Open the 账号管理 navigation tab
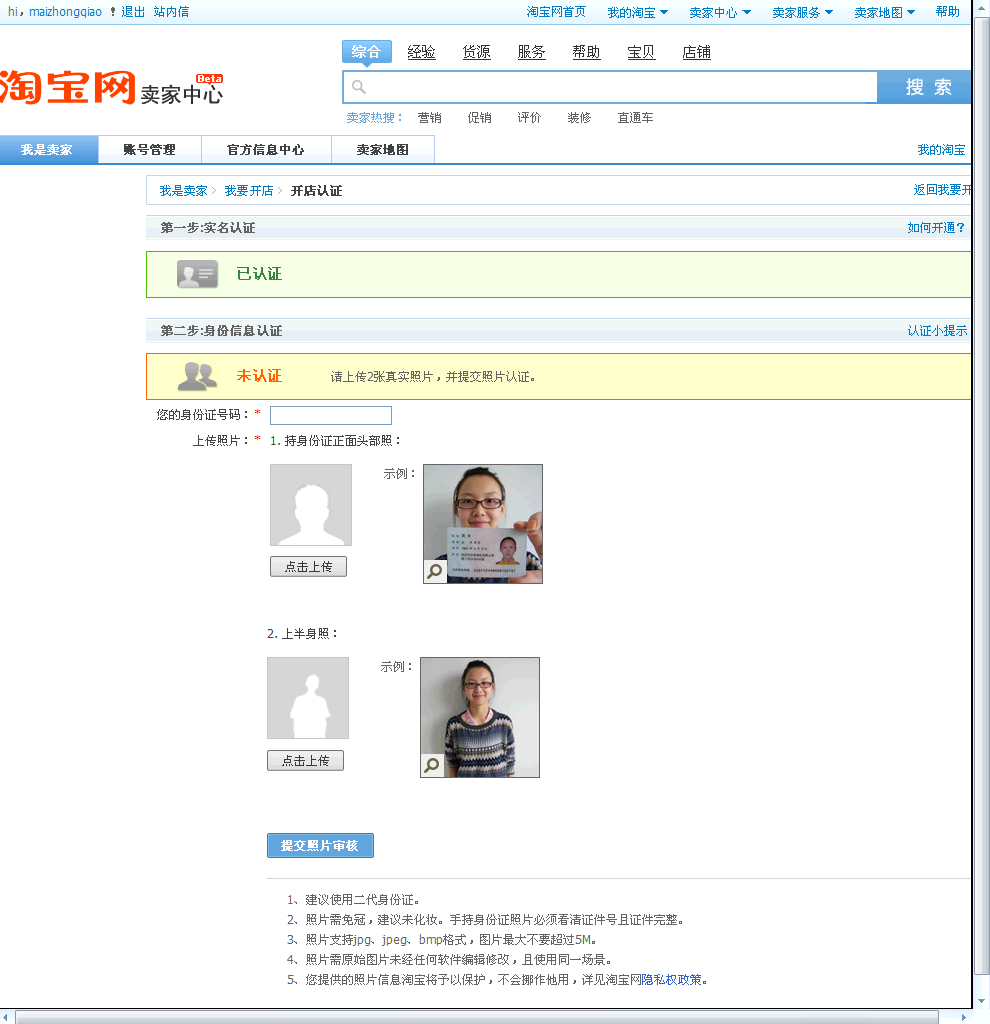Viewport: 990px width, 1024px height. coord(150,150)
